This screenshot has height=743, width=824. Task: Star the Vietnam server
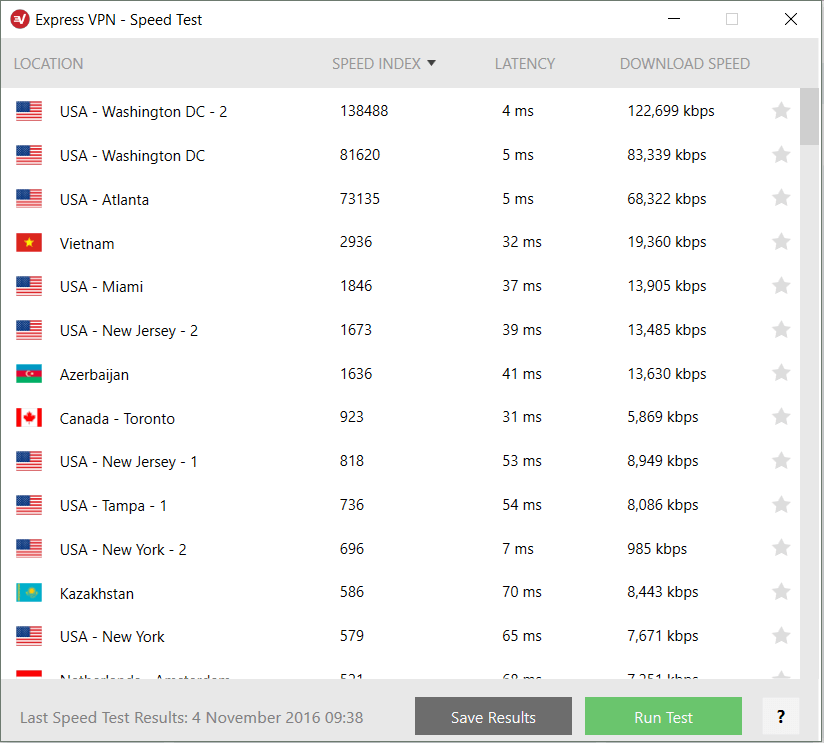pyautogui.click(x=781, y=242)
